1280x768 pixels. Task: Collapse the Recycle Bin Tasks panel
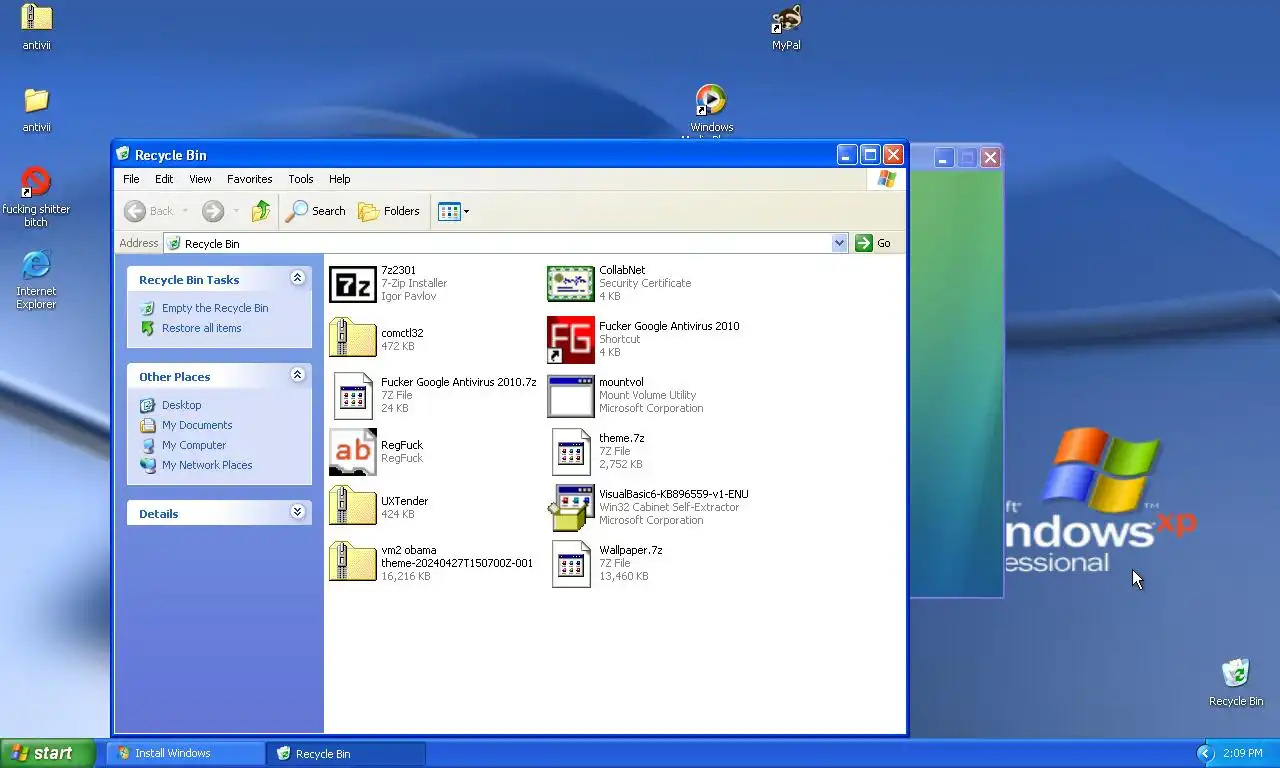tap(297, 279)
